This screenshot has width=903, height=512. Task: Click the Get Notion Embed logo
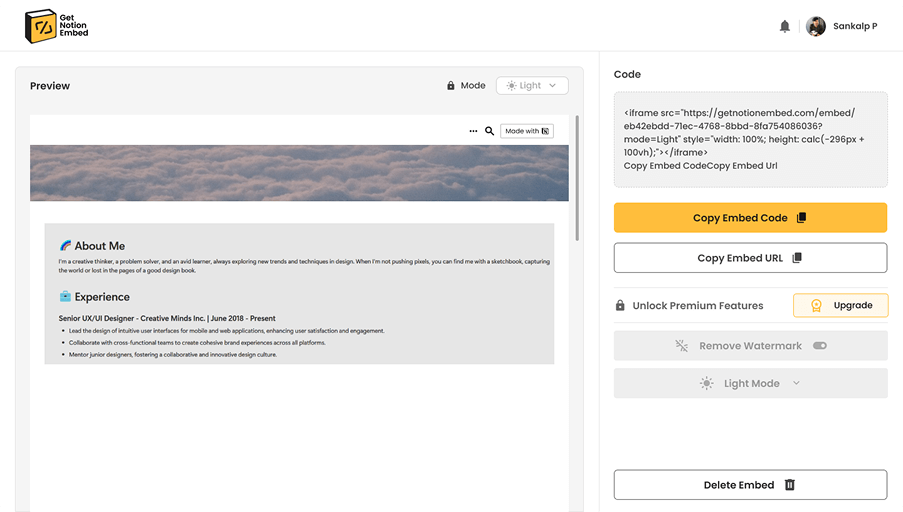click(x=57, y=26)
